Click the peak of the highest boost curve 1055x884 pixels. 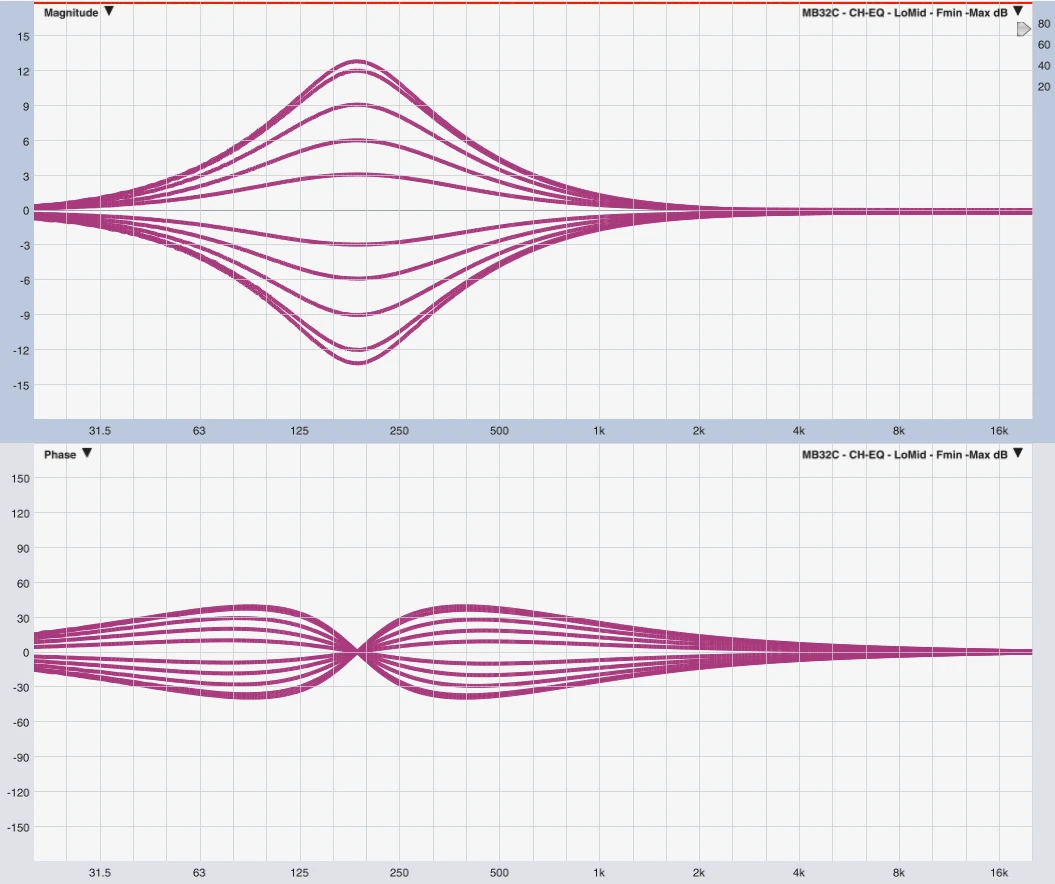click(x=358, y=62)
